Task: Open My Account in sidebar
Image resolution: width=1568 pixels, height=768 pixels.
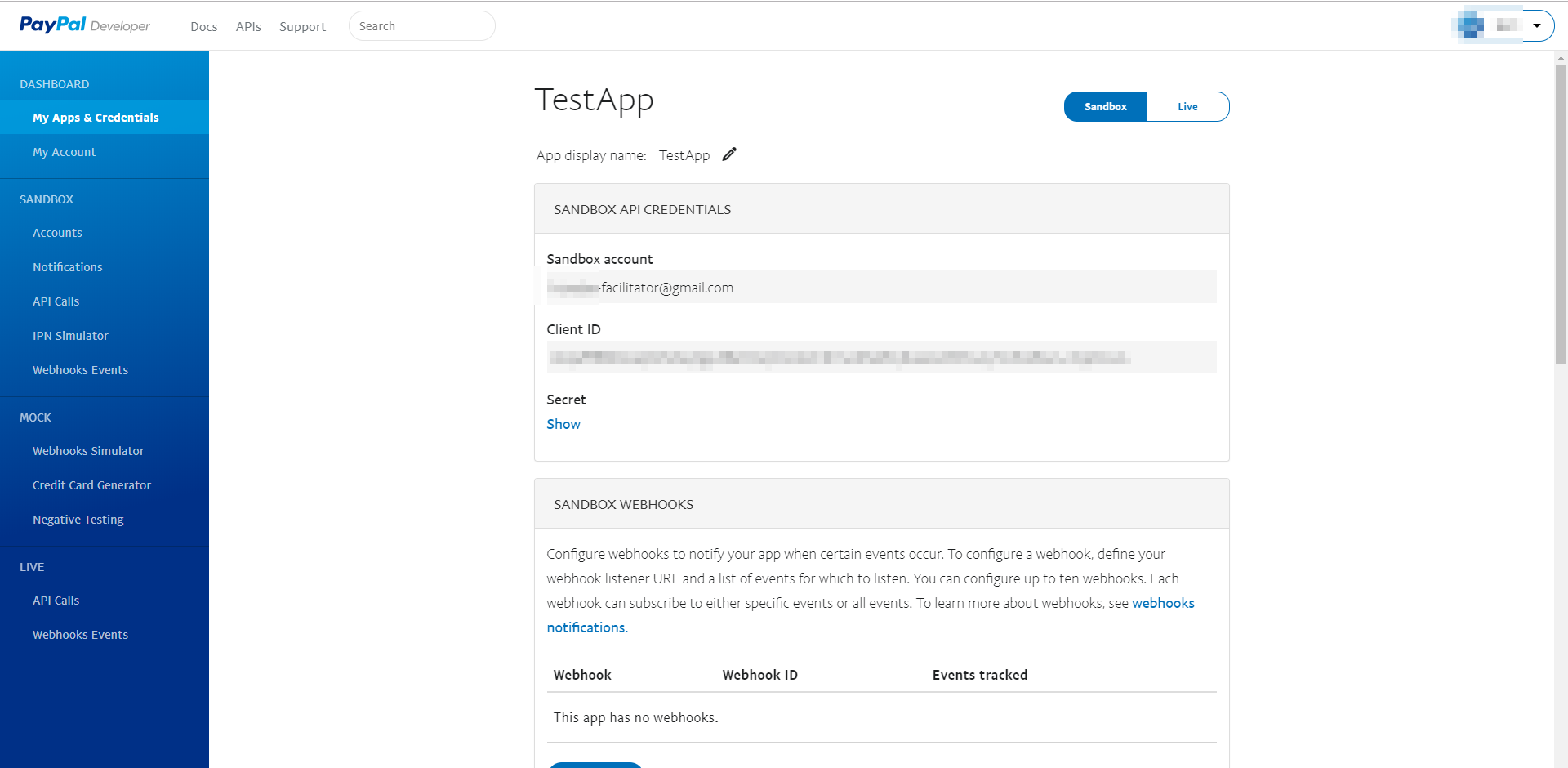Action: pyautogui.click(x=64, y=152)
